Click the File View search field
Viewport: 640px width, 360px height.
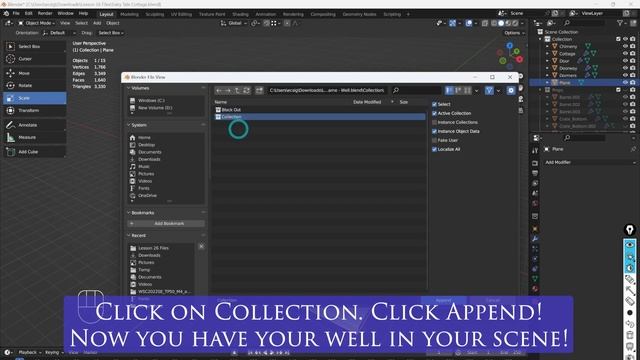pyautogui.click(x=416, y=90)
